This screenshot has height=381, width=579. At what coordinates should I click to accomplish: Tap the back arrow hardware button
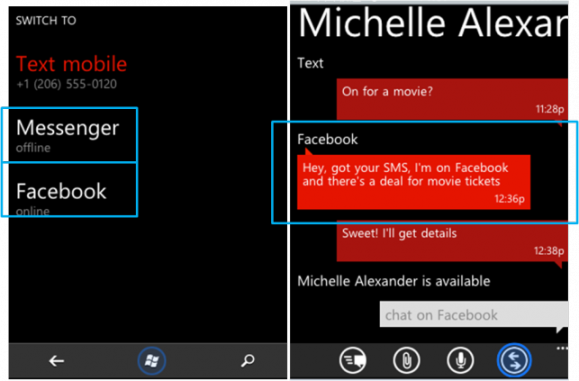click(x=56, y=361)
